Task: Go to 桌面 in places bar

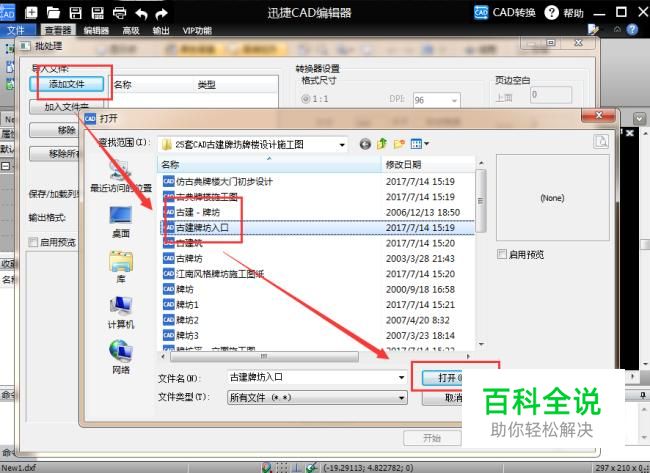Action: tap(121, 222)
